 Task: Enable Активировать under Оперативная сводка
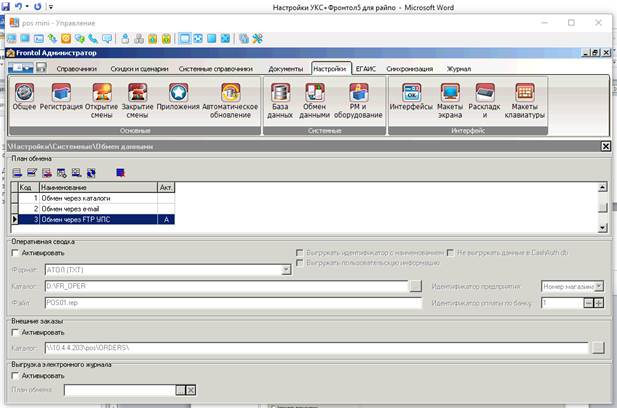coord(15,253)
